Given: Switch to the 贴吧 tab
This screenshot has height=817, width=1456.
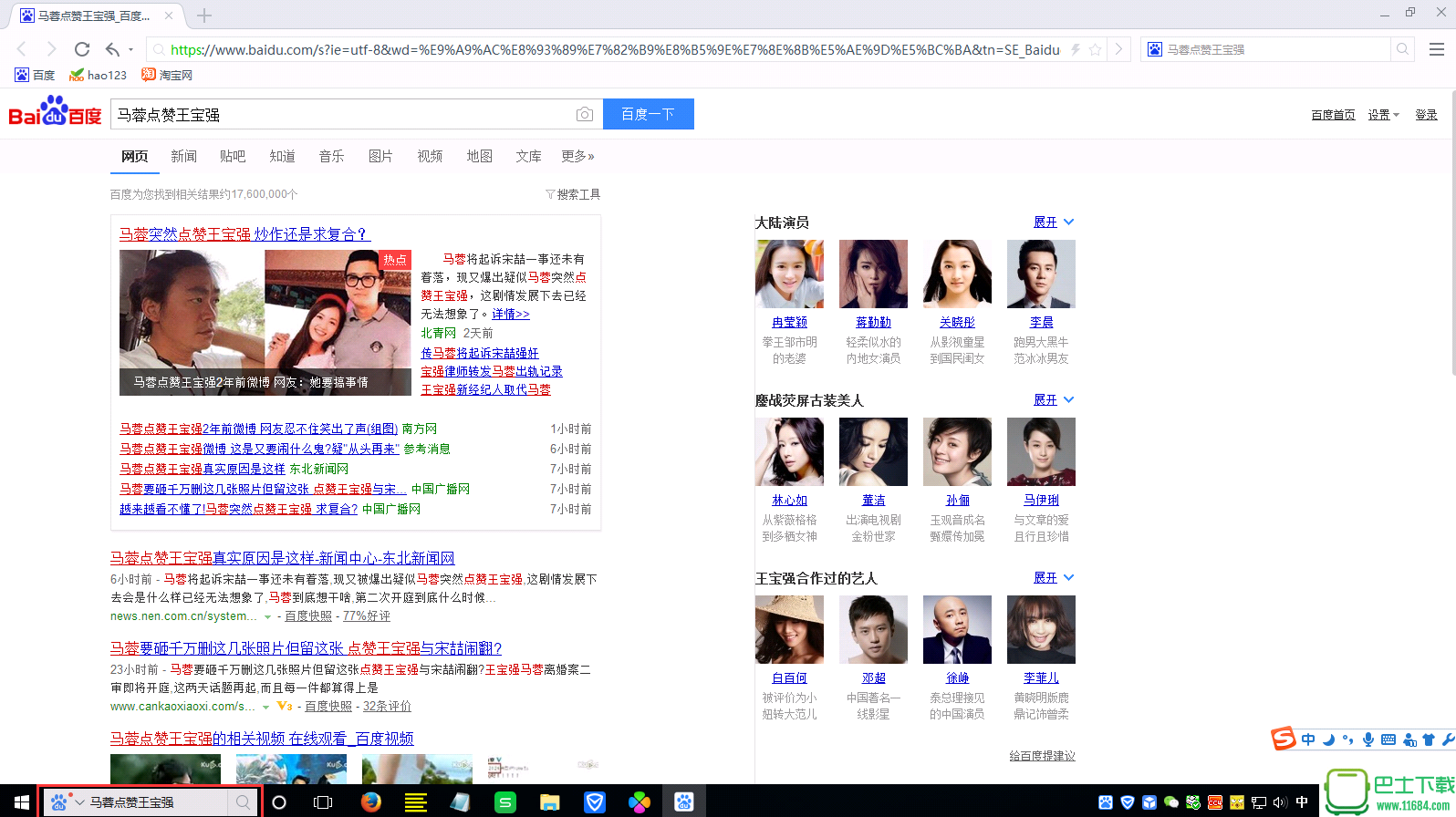Looking at the screenshot, I should point(233,157).
